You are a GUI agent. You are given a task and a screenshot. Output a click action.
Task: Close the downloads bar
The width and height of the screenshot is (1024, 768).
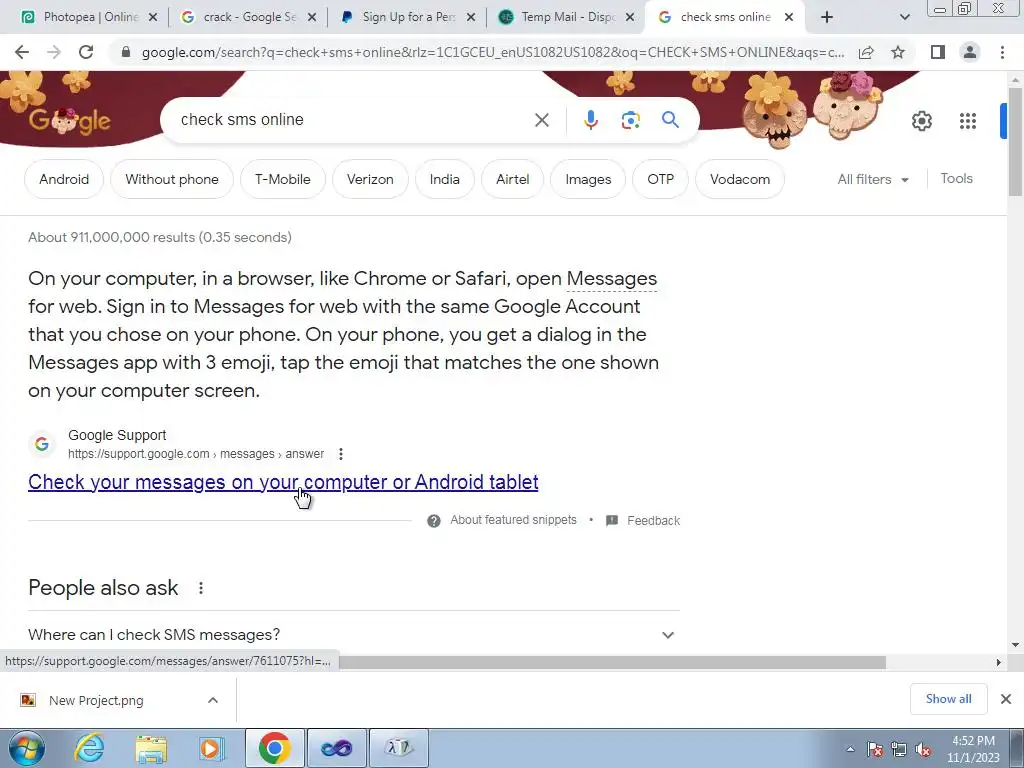pos(1006,699)
